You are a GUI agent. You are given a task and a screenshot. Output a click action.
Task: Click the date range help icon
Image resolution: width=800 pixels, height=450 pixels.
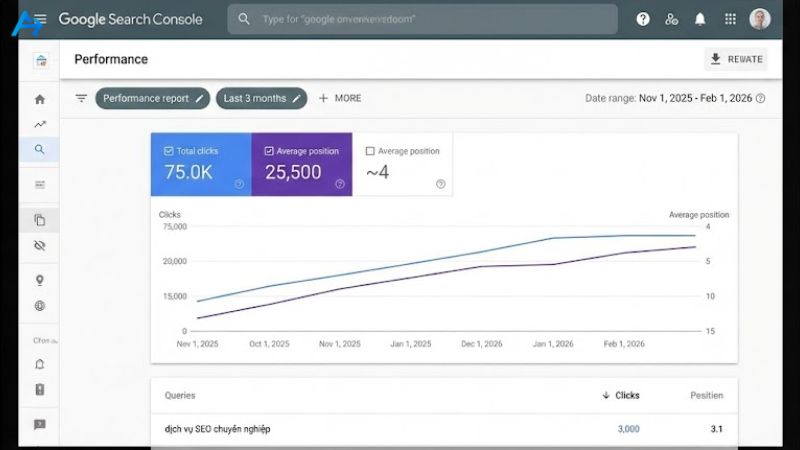point(760,98)
